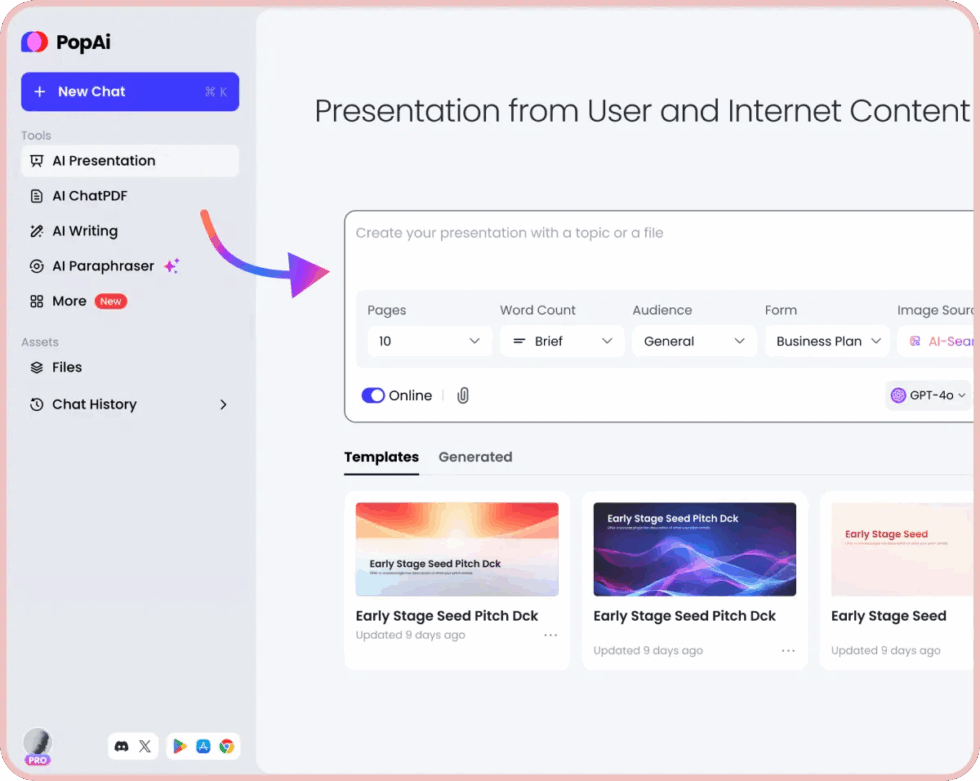This screenshot has width=980, height=781.
Task: Open the More tools section
Action: pos(69,301)
